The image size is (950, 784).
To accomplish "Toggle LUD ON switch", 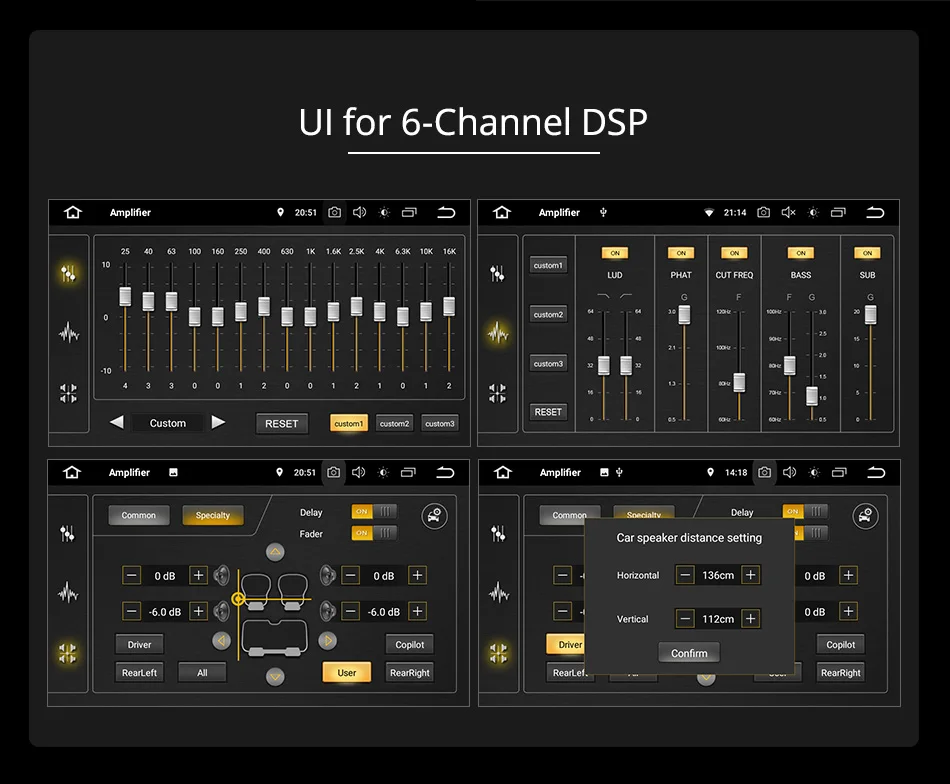I will coord(615,253).
